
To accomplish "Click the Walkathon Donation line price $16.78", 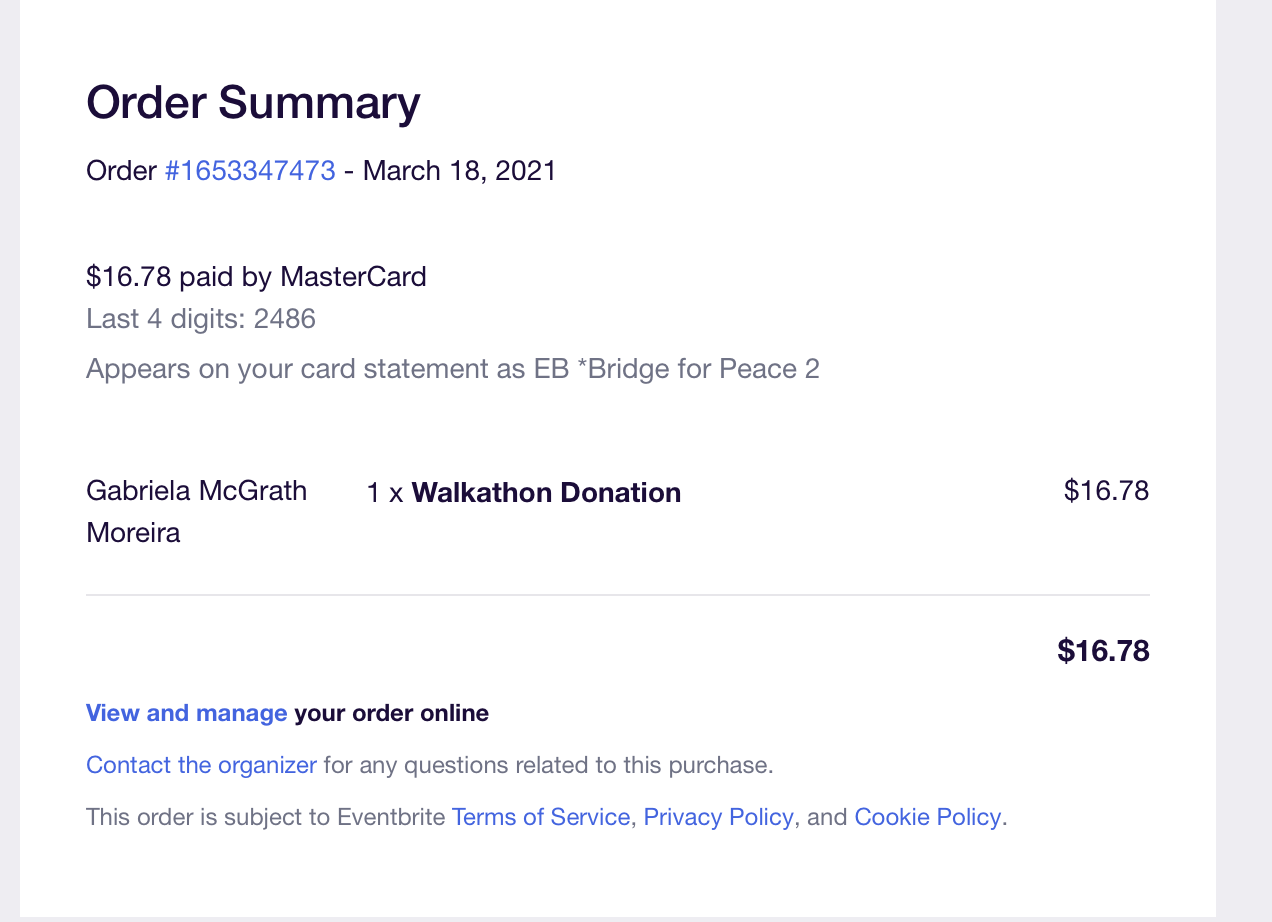I will point(1106,491).
